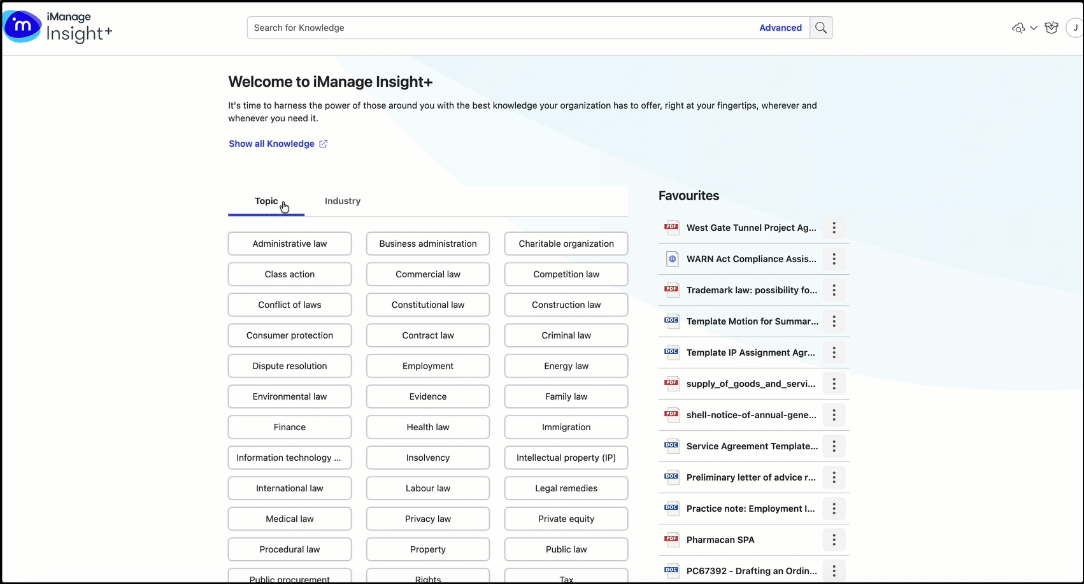Choose the Competition law topic
The image size is (1084, 584).
click(566, 274)
